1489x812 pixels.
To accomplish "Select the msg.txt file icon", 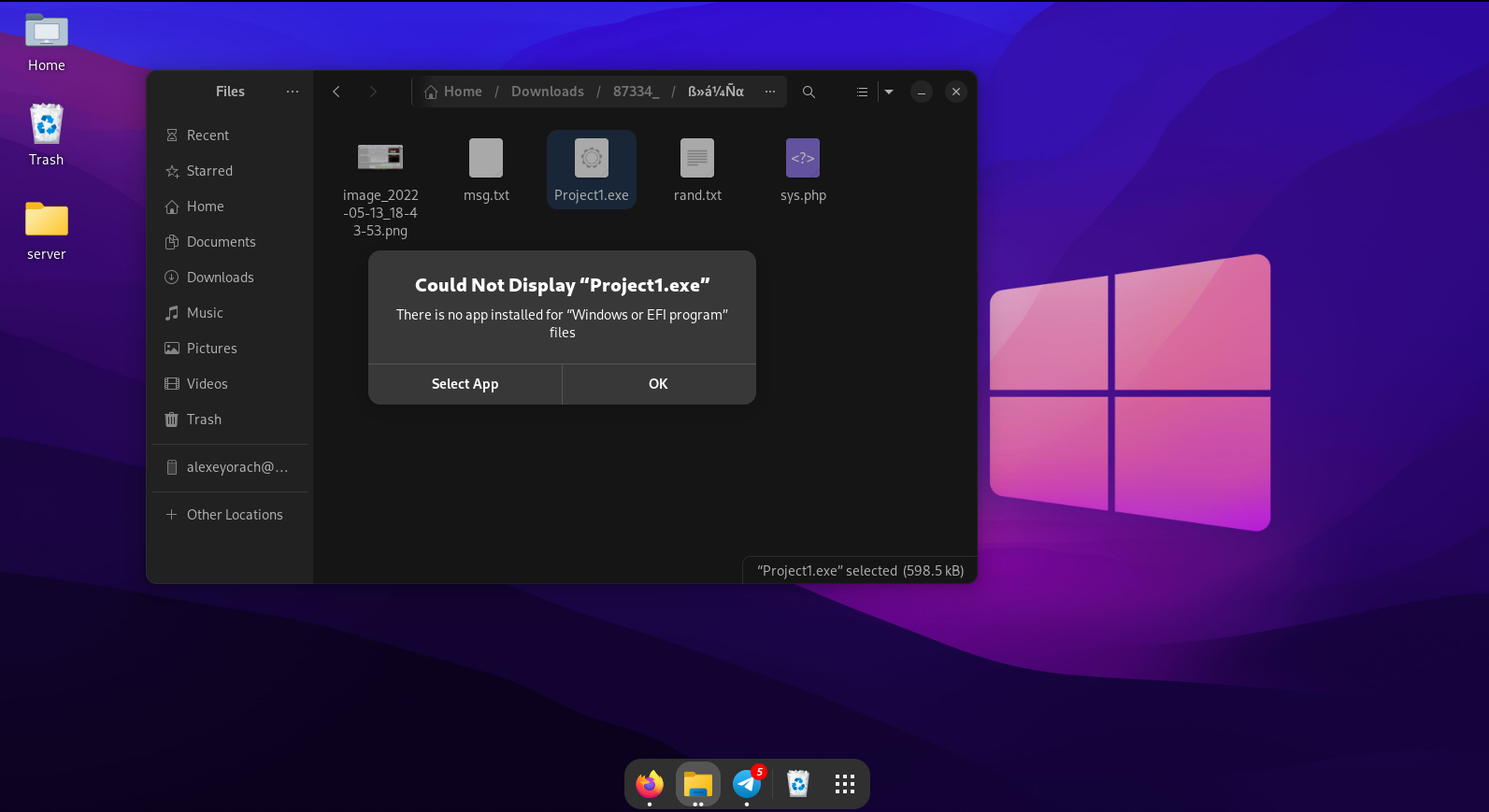I will tap(486, 158).
